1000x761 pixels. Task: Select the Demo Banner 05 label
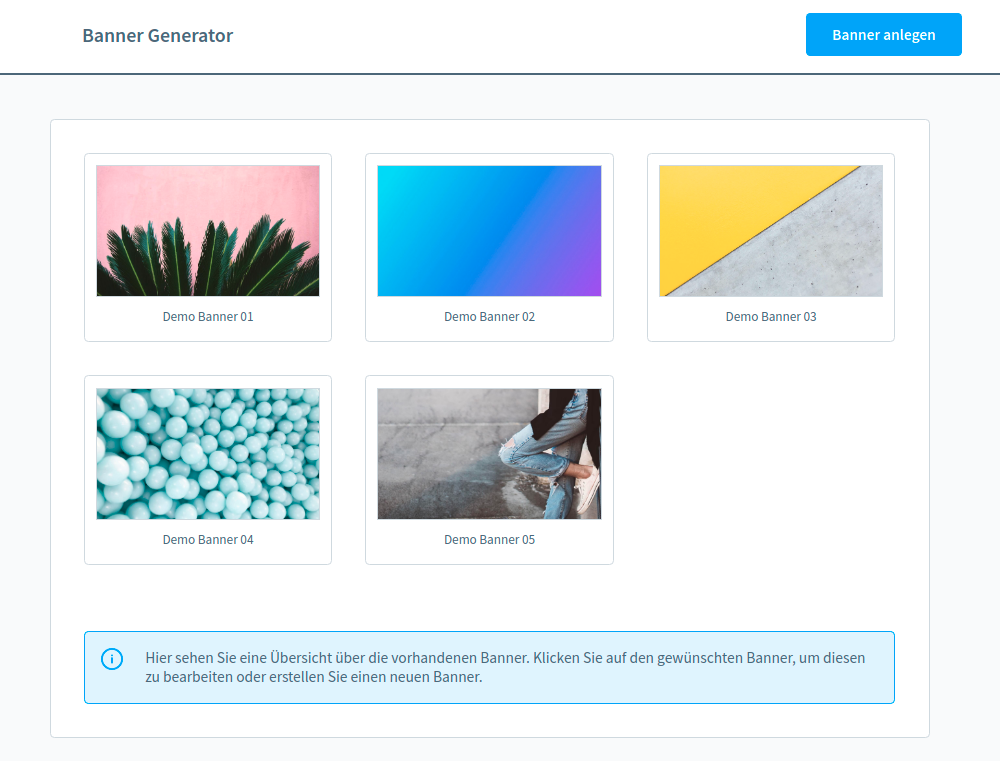click(489, 540)
